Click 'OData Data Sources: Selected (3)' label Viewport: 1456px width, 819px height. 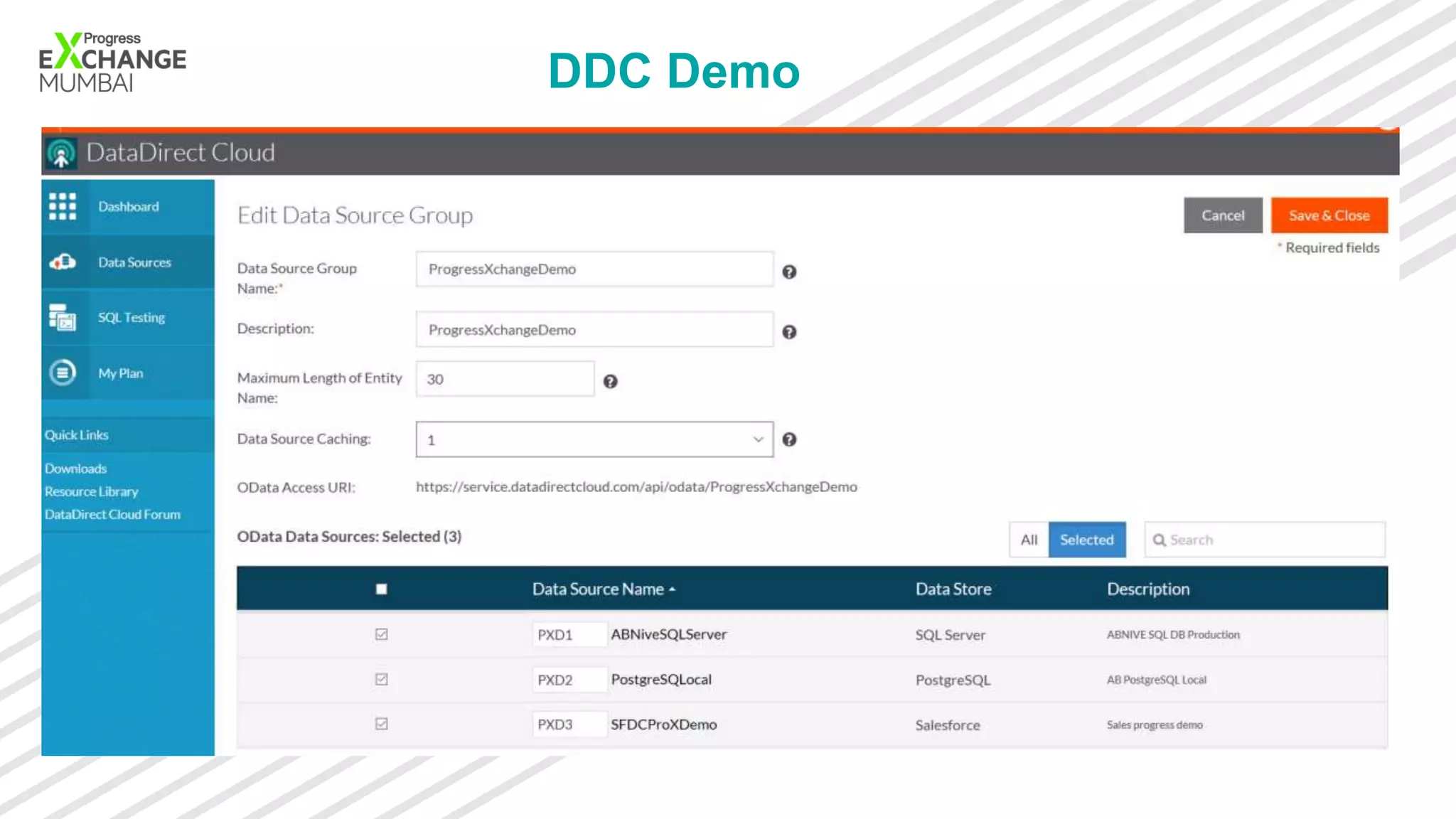pos(349,537)
